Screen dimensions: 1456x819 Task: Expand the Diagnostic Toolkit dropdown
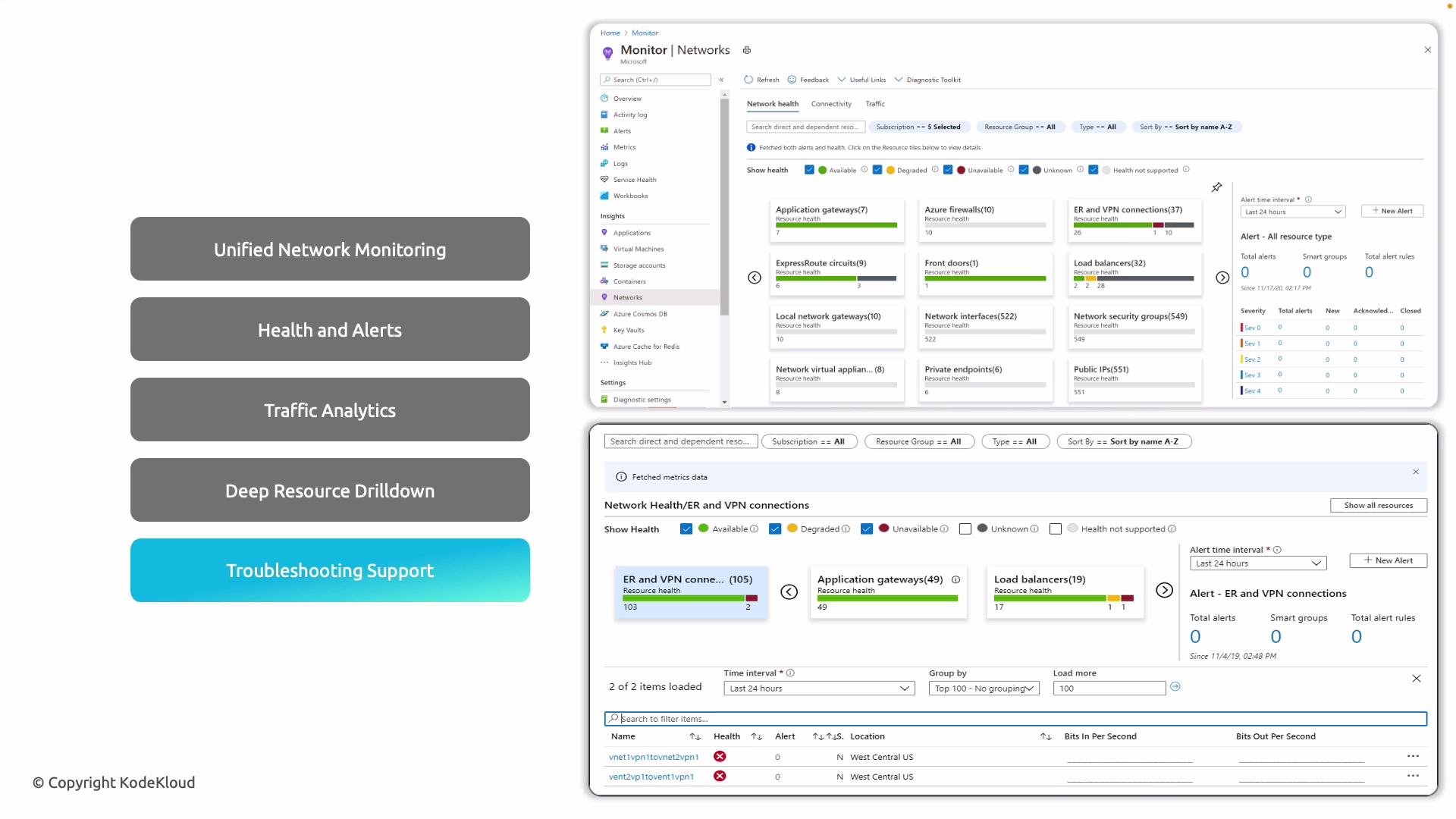[927, 80]
